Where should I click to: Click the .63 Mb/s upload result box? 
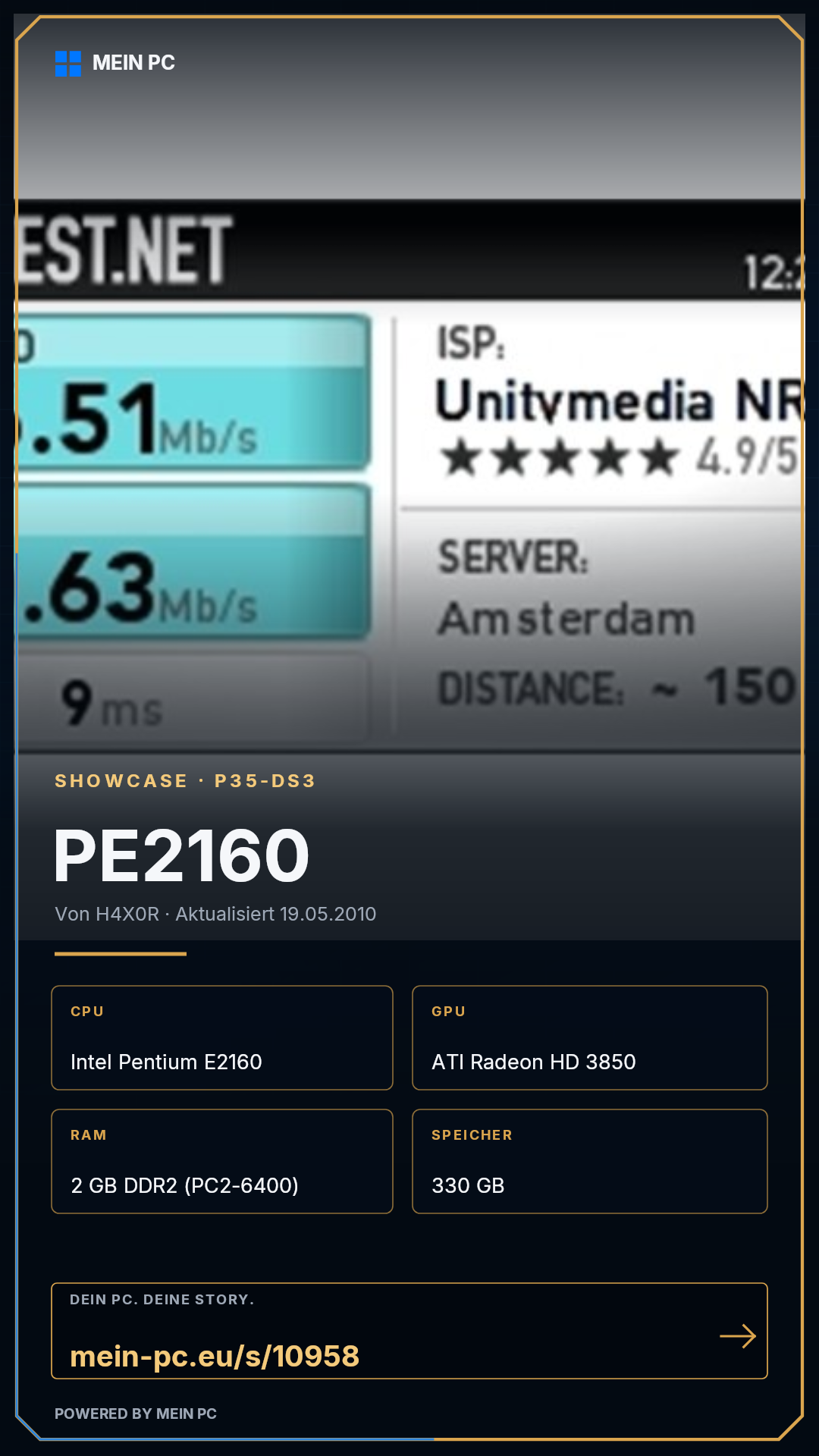(194, 562)
